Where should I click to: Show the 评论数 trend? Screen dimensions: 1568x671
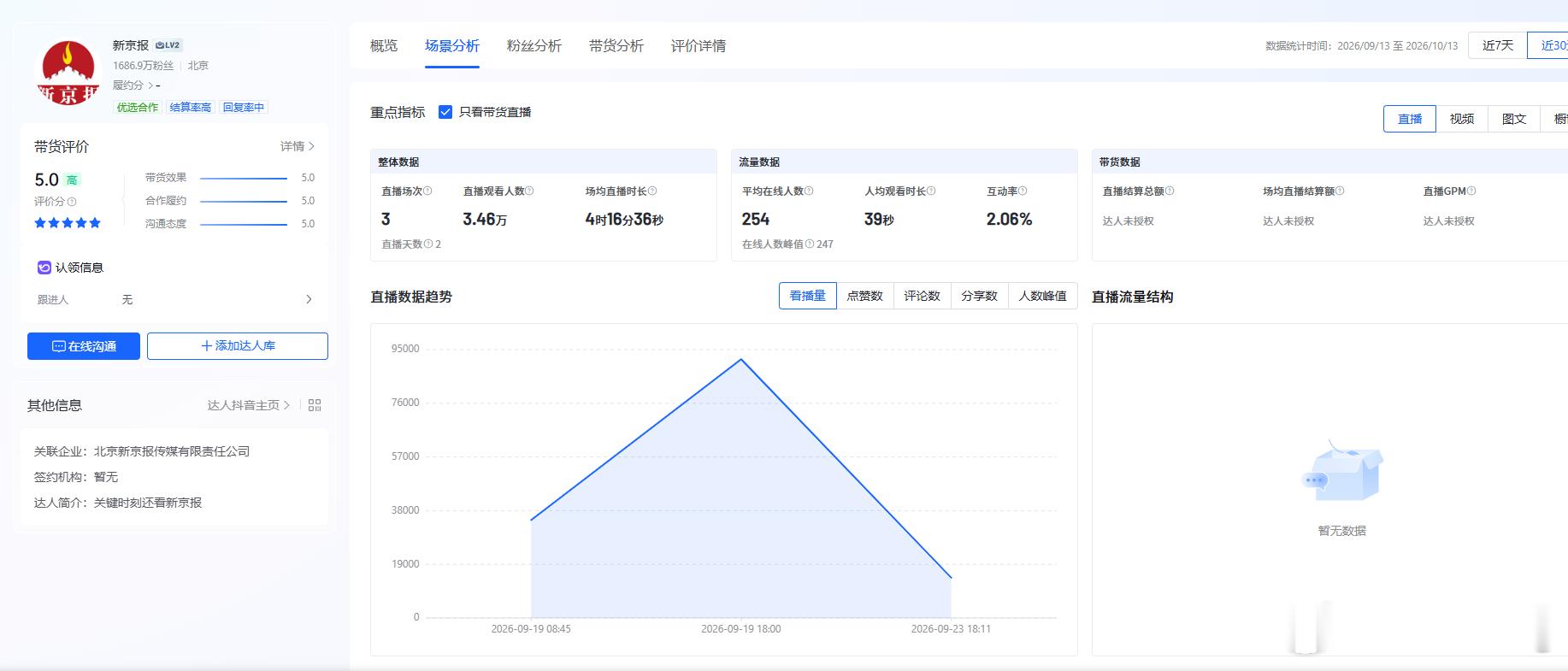coord(922,296)
